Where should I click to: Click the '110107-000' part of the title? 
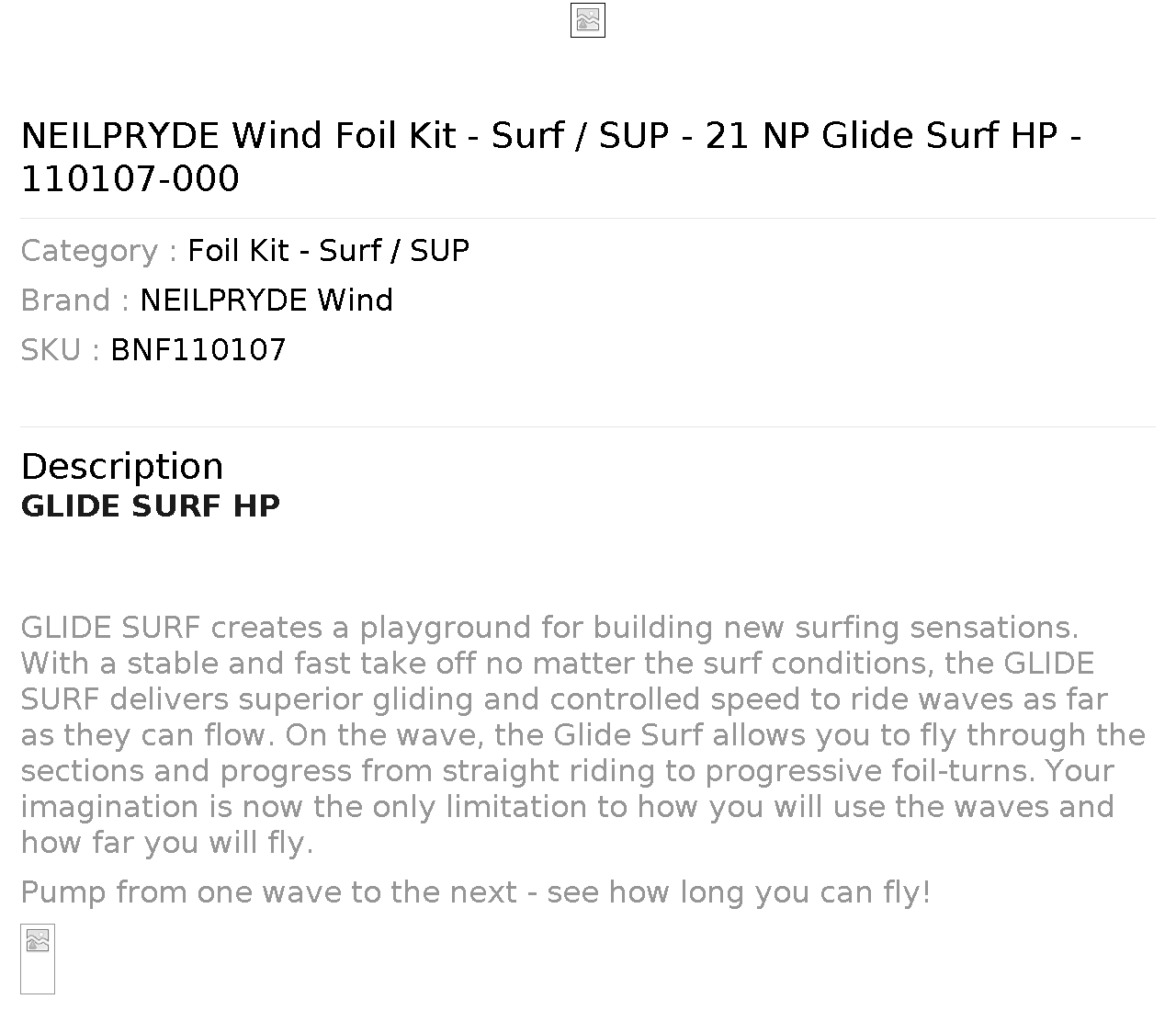(130, 178)
